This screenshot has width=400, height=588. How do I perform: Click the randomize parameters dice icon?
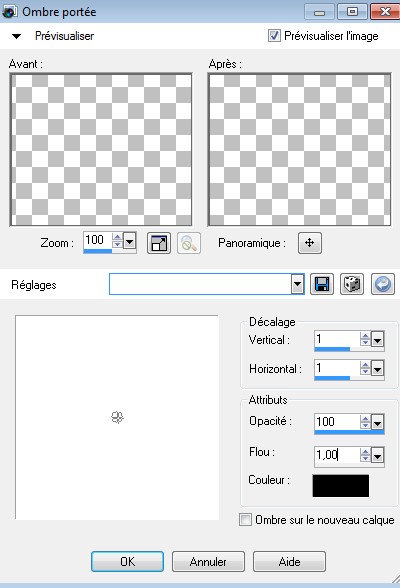352,284
